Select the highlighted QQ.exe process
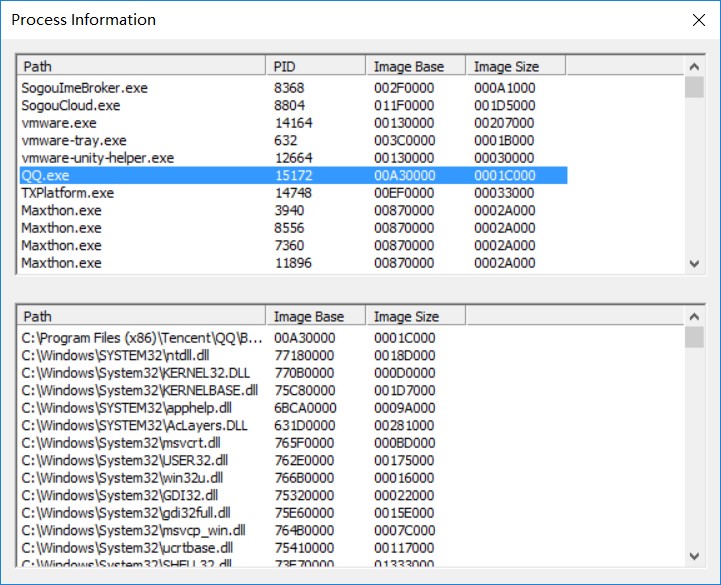 [293, 175]
